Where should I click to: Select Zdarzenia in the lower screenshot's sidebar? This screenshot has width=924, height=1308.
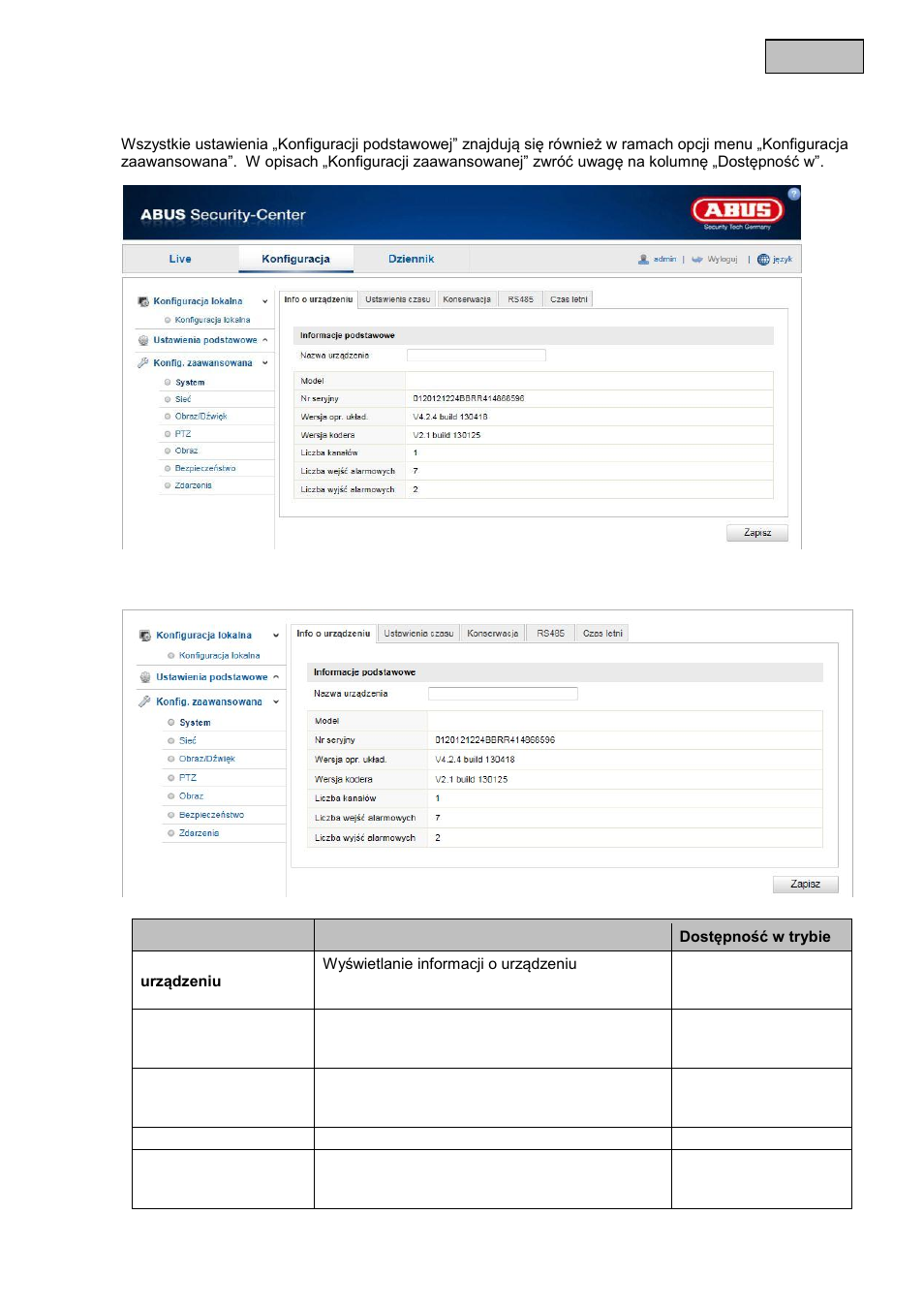tap(199, 833)
